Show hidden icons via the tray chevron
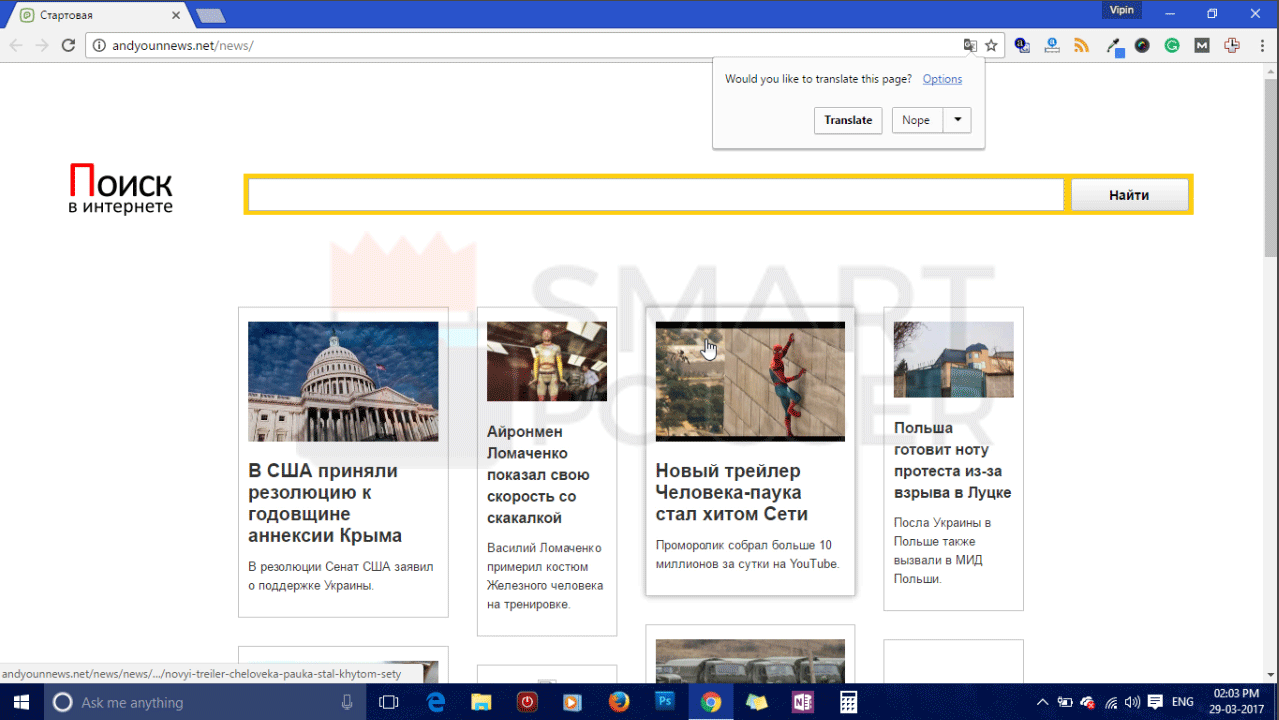The width and height of the screenshot is (1279, 720). [x=1042, y=702]
